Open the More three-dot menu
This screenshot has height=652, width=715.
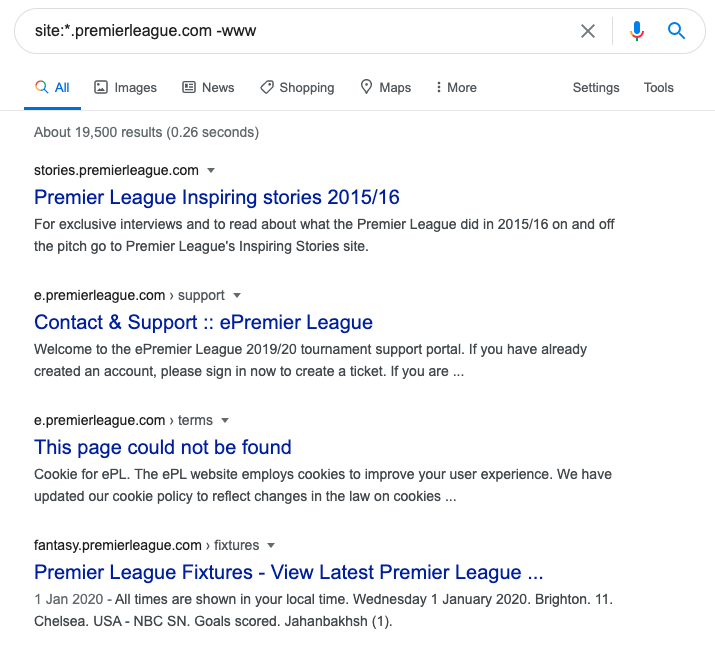tap(439, 87)
